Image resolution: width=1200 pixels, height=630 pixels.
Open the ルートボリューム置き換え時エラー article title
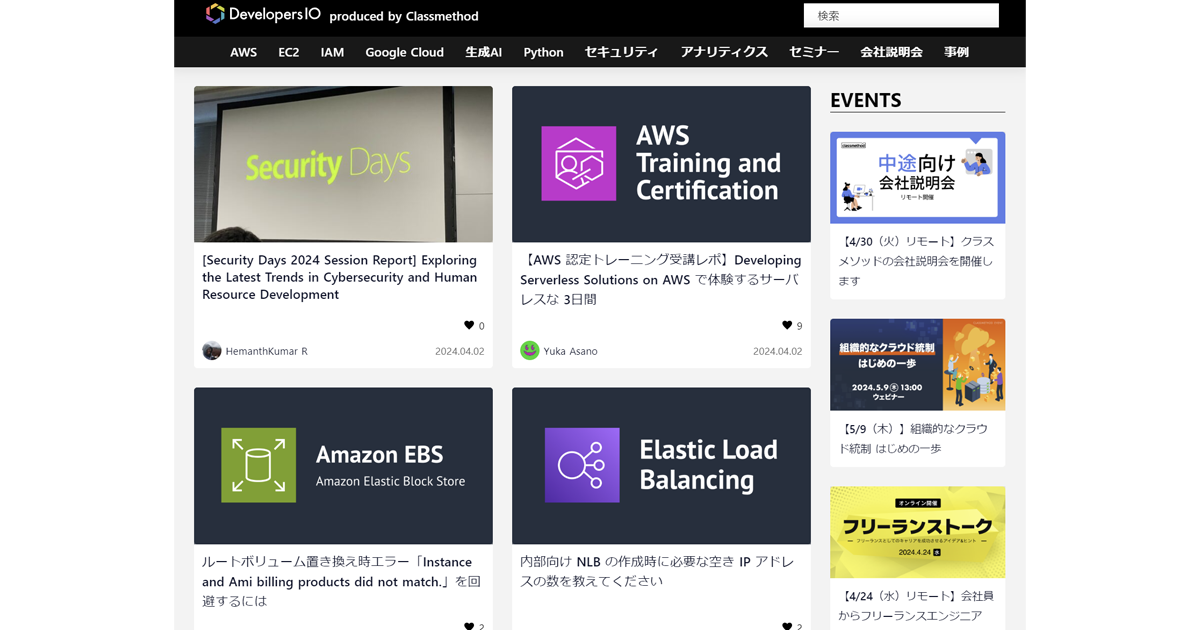coord(342,581)
